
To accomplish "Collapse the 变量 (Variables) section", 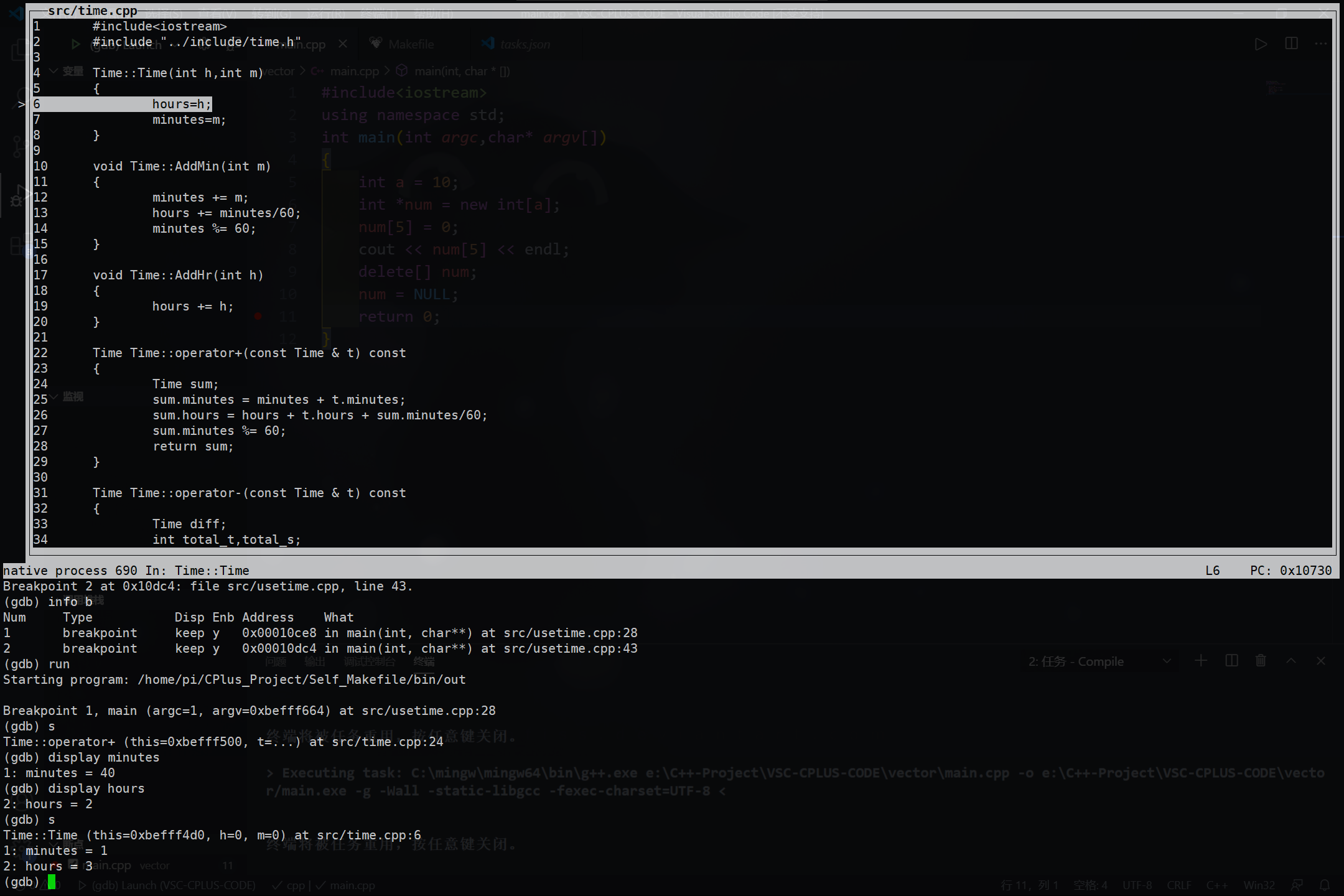I will coord(53,71).
